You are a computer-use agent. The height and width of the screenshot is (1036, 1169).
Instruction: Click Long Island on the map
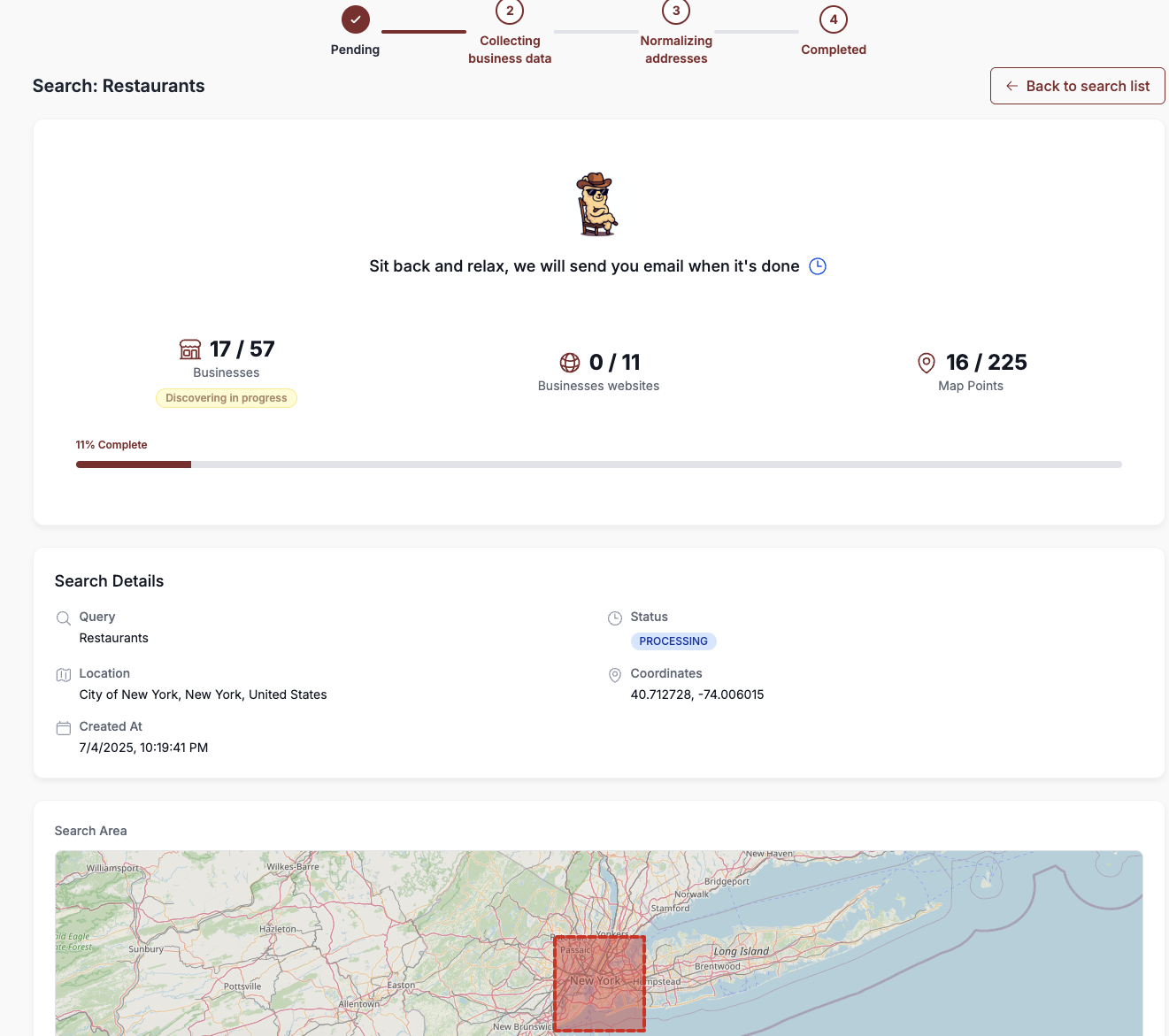pyautogui.click(x=741, y=951)
